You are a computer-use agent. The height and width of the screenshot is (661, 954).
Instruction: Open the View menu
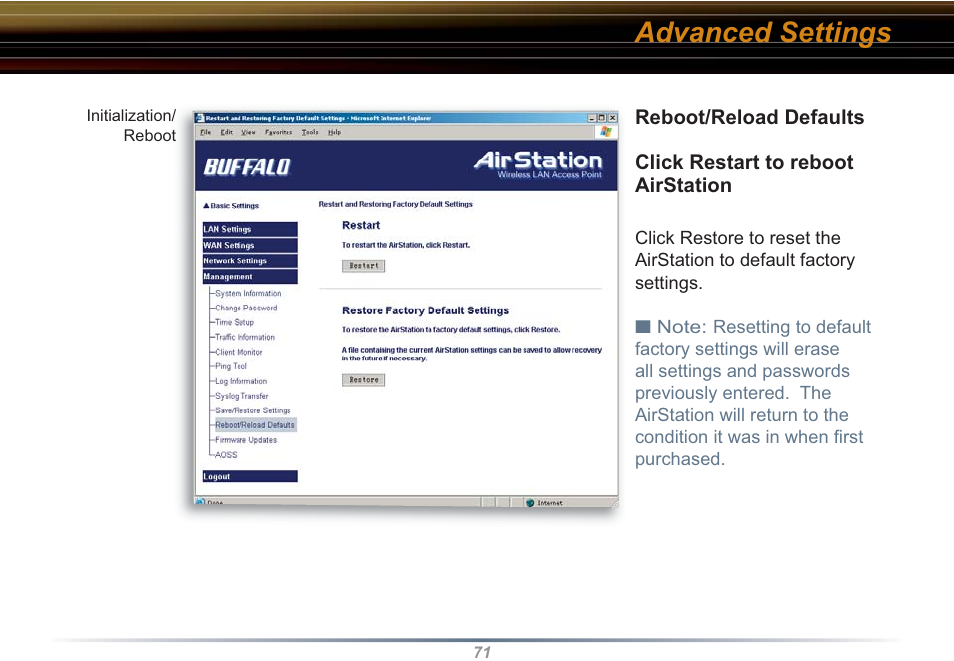point(248,132)
